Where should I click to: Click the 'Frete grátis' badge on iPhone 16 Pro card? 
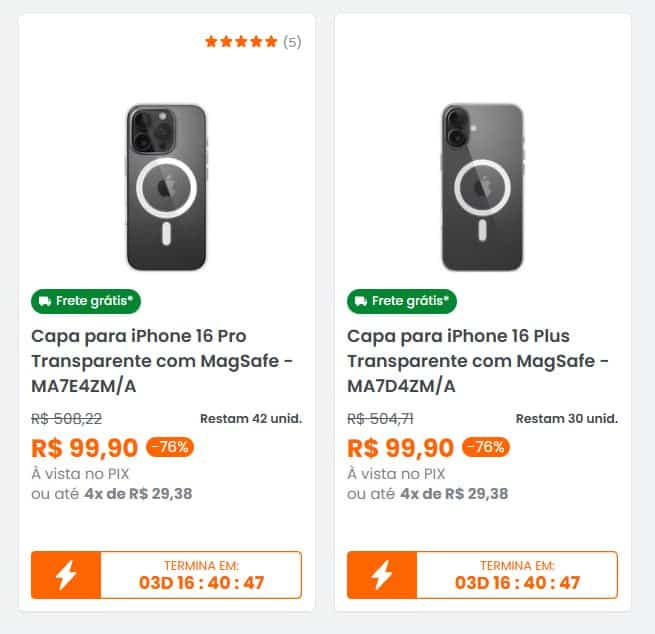87,300
